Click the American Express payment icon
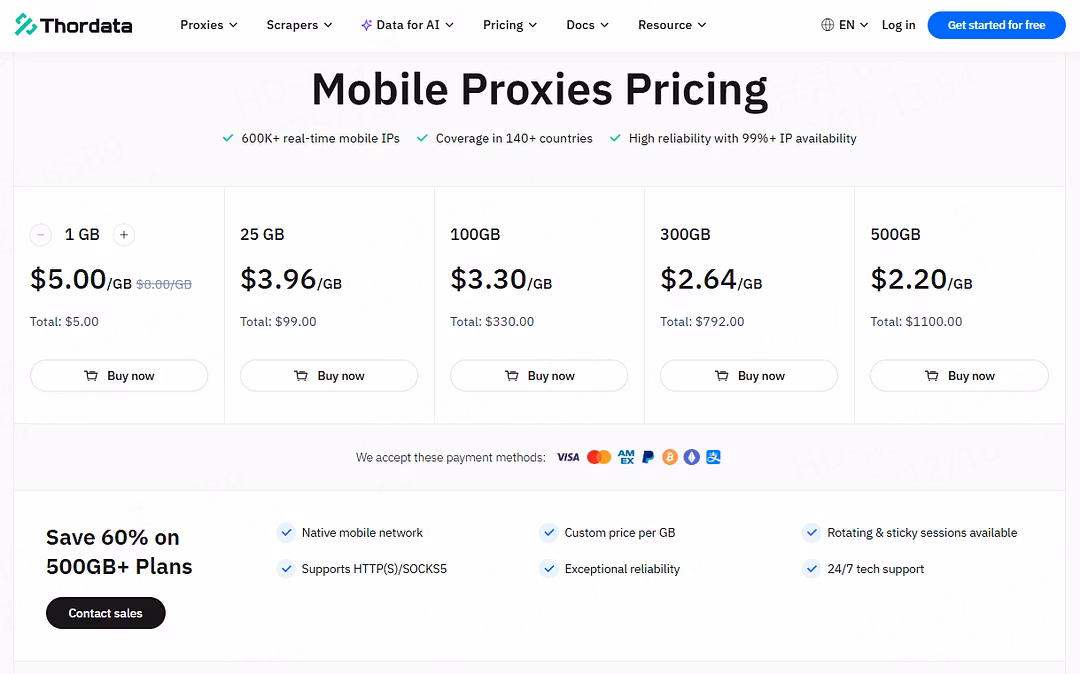The height and width of the screenshot is (674, 1080). (x=626, y=457)
